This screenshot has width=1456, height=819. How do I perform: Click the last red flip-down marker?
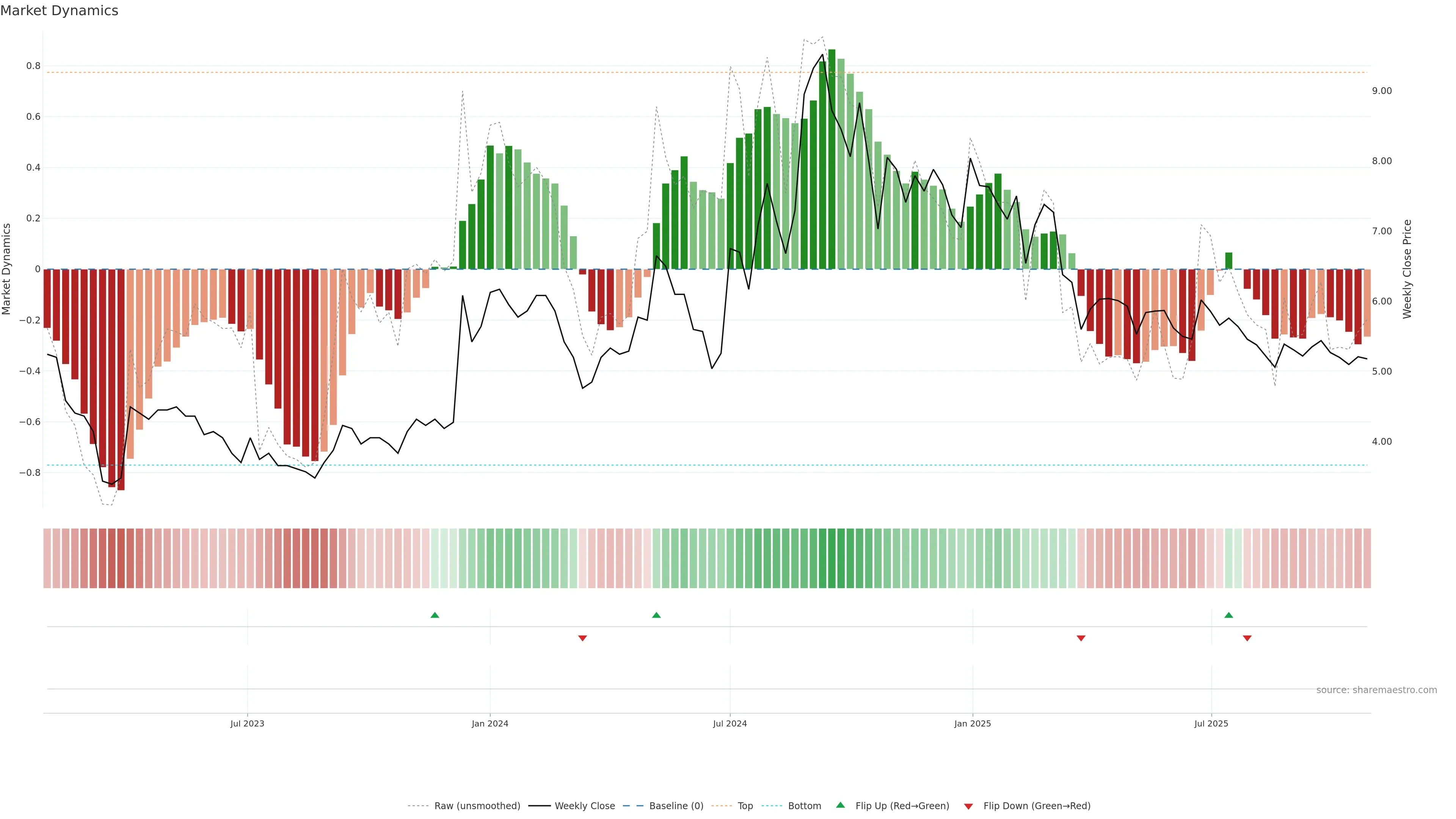1247,638
